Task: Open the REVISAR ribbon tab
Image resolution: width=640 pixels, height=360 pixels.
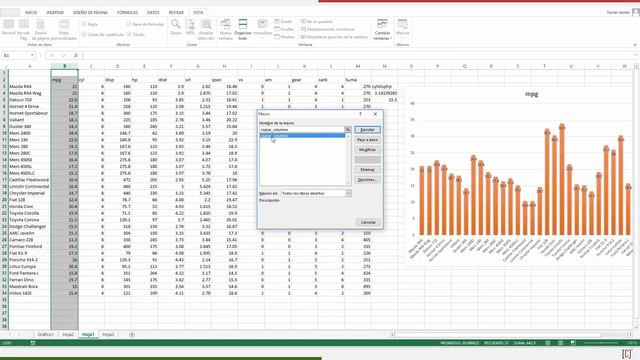Action: click(176, 13)
